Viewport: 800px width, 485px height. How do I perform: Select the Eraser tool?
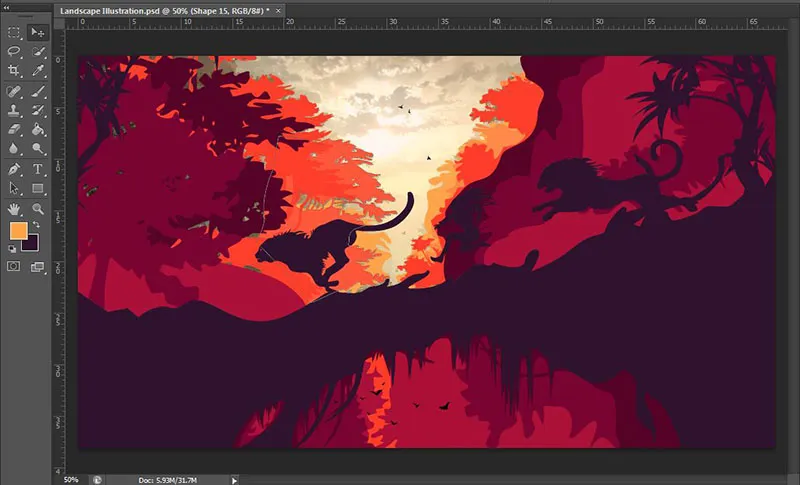14,129
